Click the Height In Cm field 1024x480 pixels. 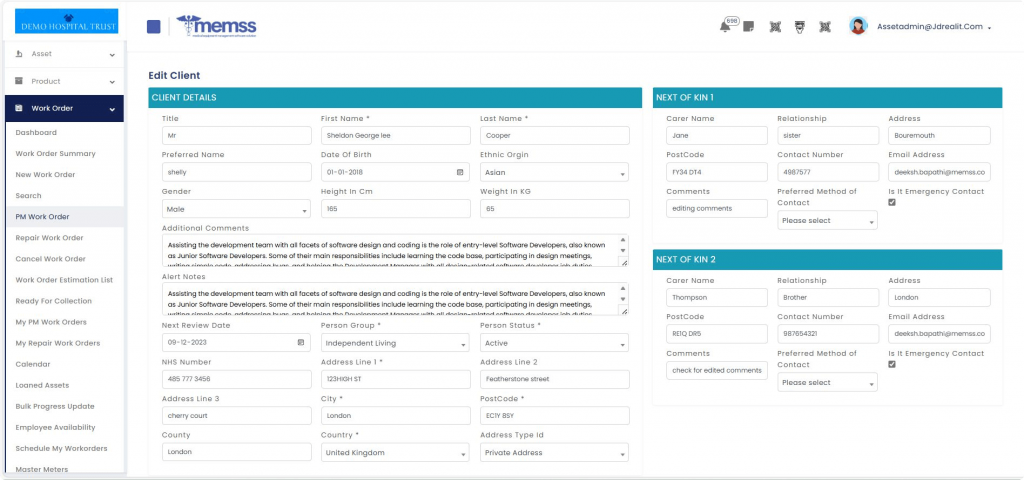395,209
